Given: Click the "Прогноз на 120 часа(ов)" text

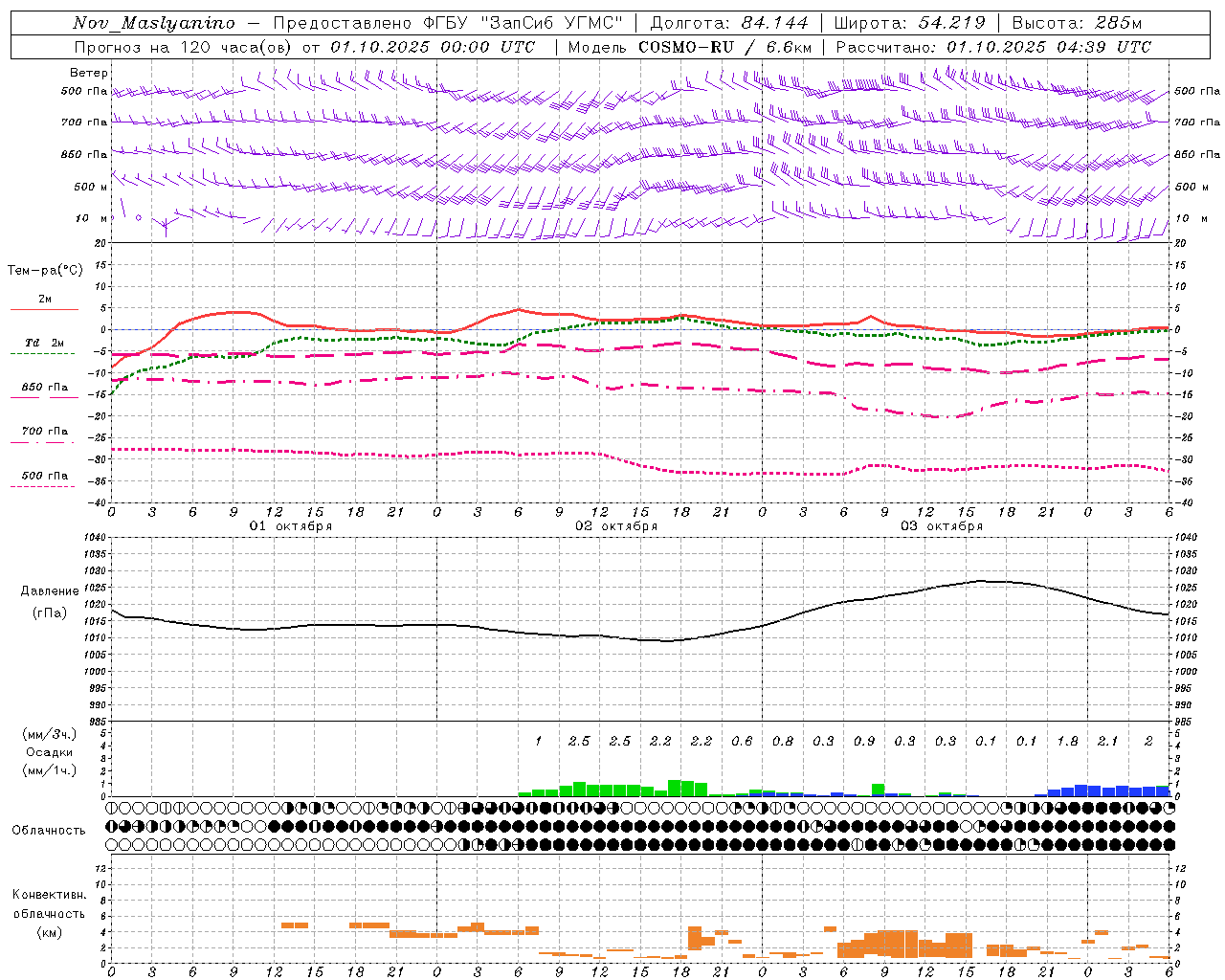Looking at the screenshot, I should point(184,47).
